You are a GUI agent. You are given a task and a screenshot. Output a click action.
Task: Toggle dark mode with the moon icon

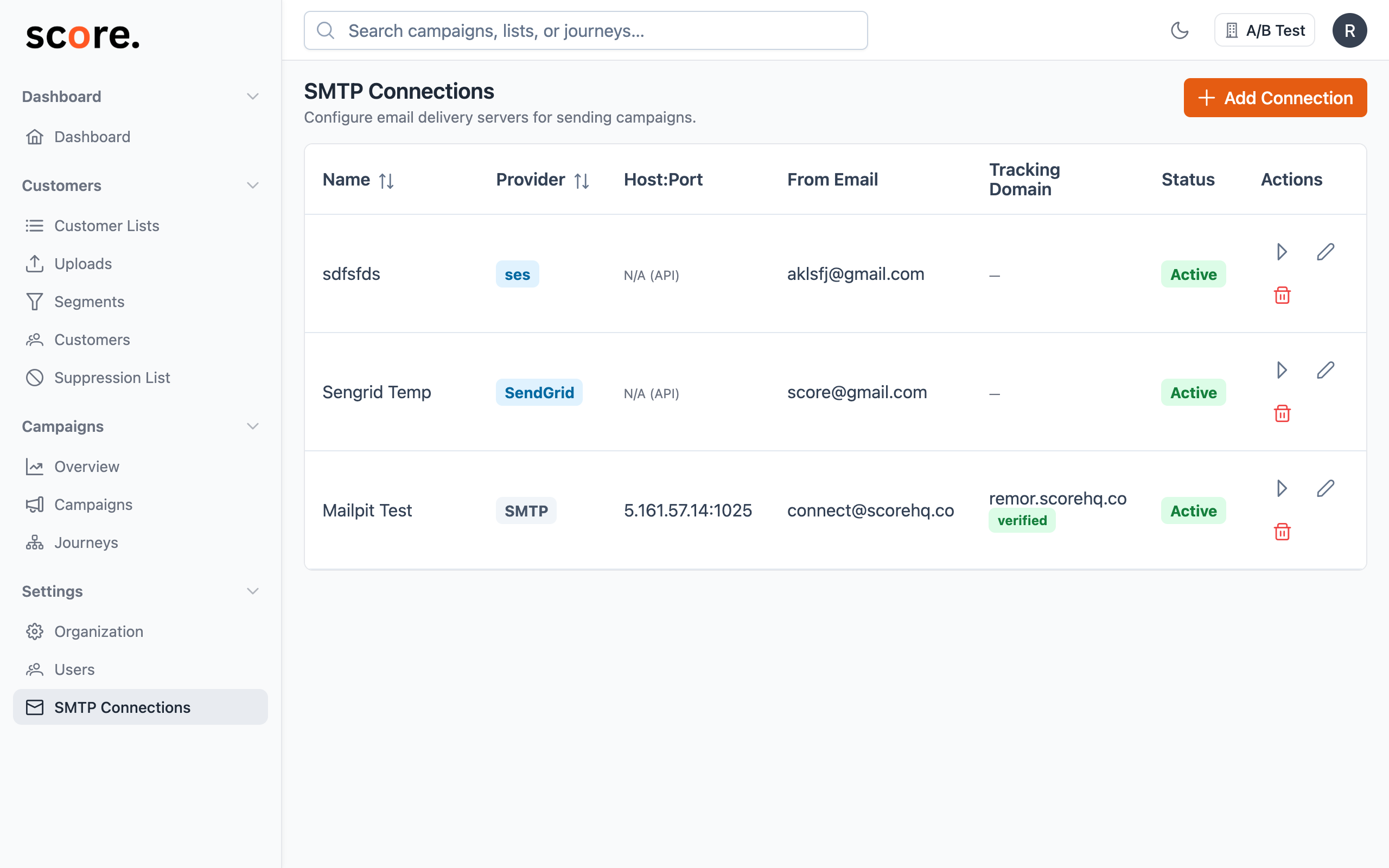(1180, 30)
